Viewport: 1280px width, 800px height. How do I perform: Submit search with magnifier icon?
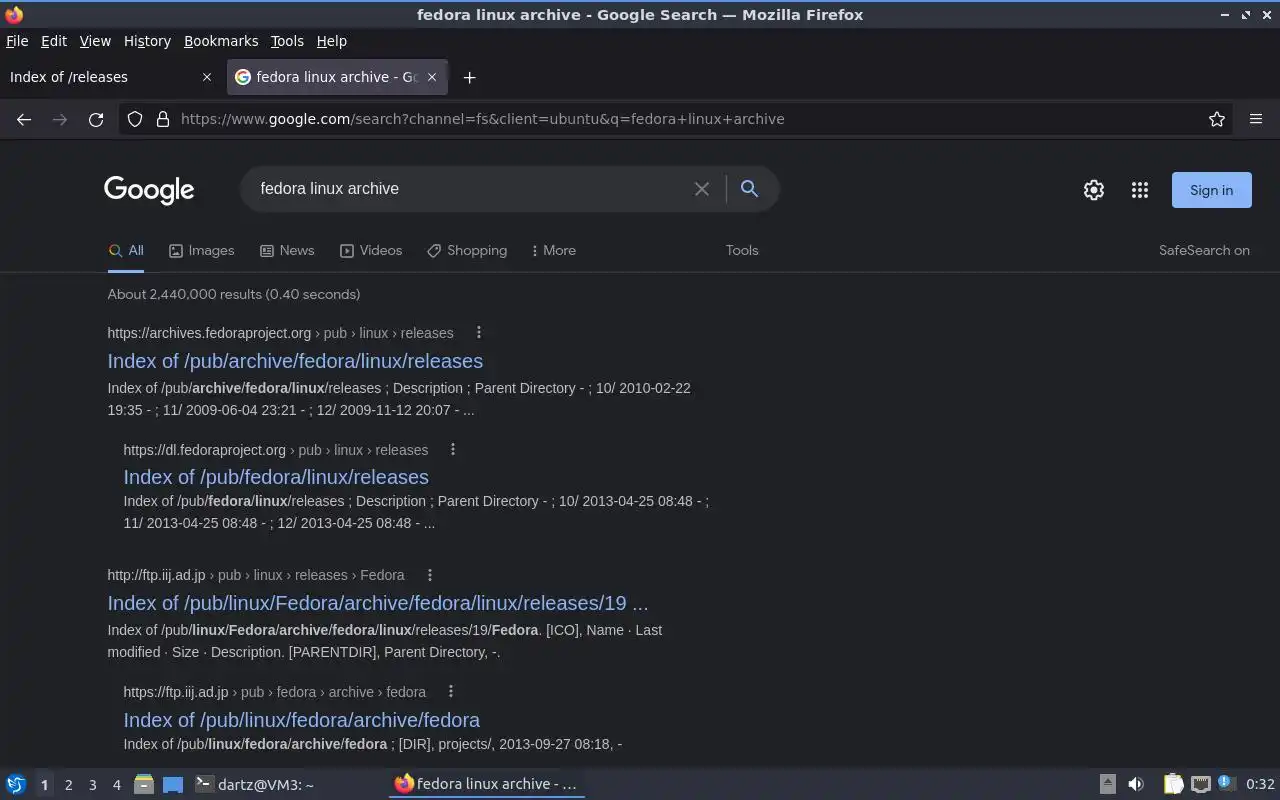749,188
